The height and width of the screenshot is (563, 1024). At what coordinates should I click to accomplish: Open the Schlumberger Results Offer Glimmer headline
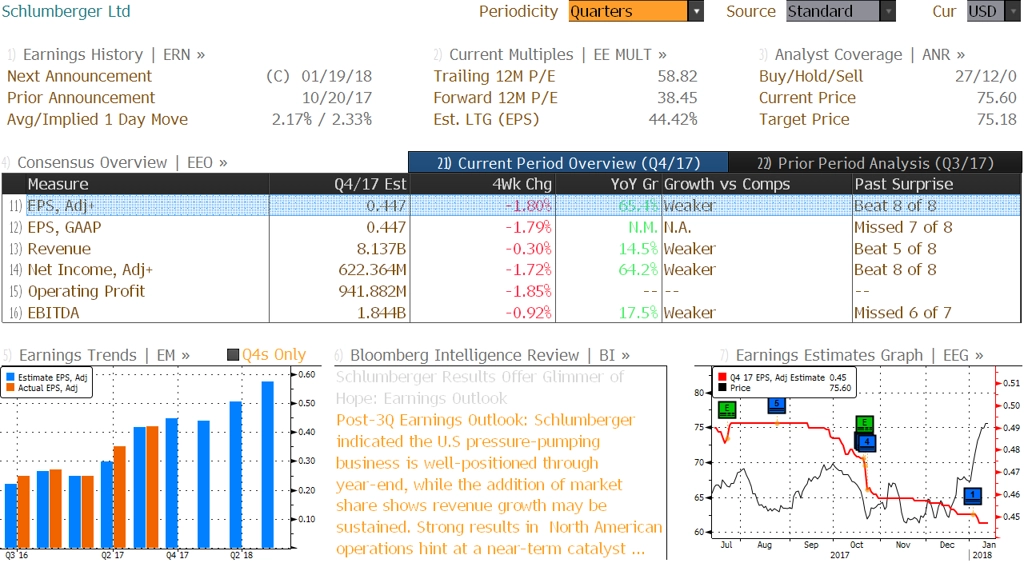[480, 387]
